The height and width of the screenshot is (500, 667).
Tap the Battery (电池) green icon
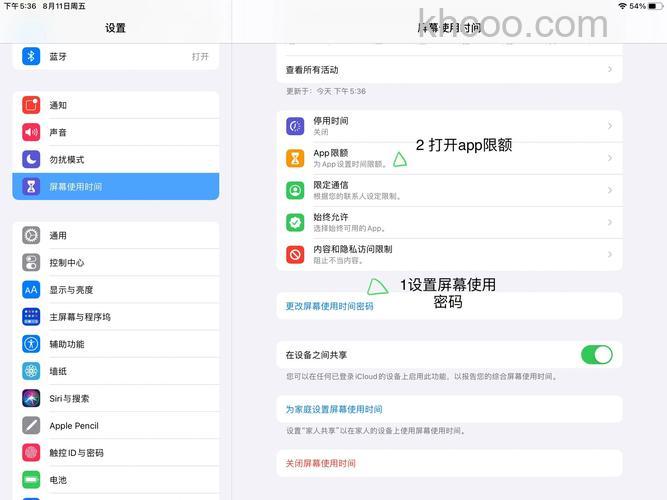coord(31,480)
